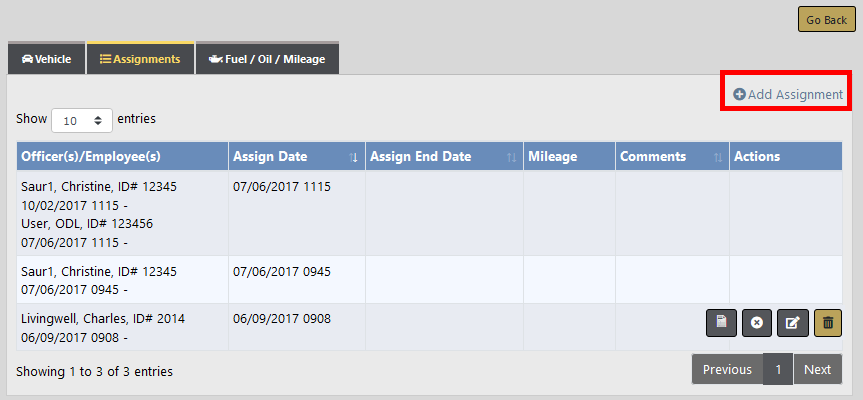Image resolution: width=863 pixels, height=400 pixels.
Task: Click the list icon on Assignments tab
Action: [105, 59]
